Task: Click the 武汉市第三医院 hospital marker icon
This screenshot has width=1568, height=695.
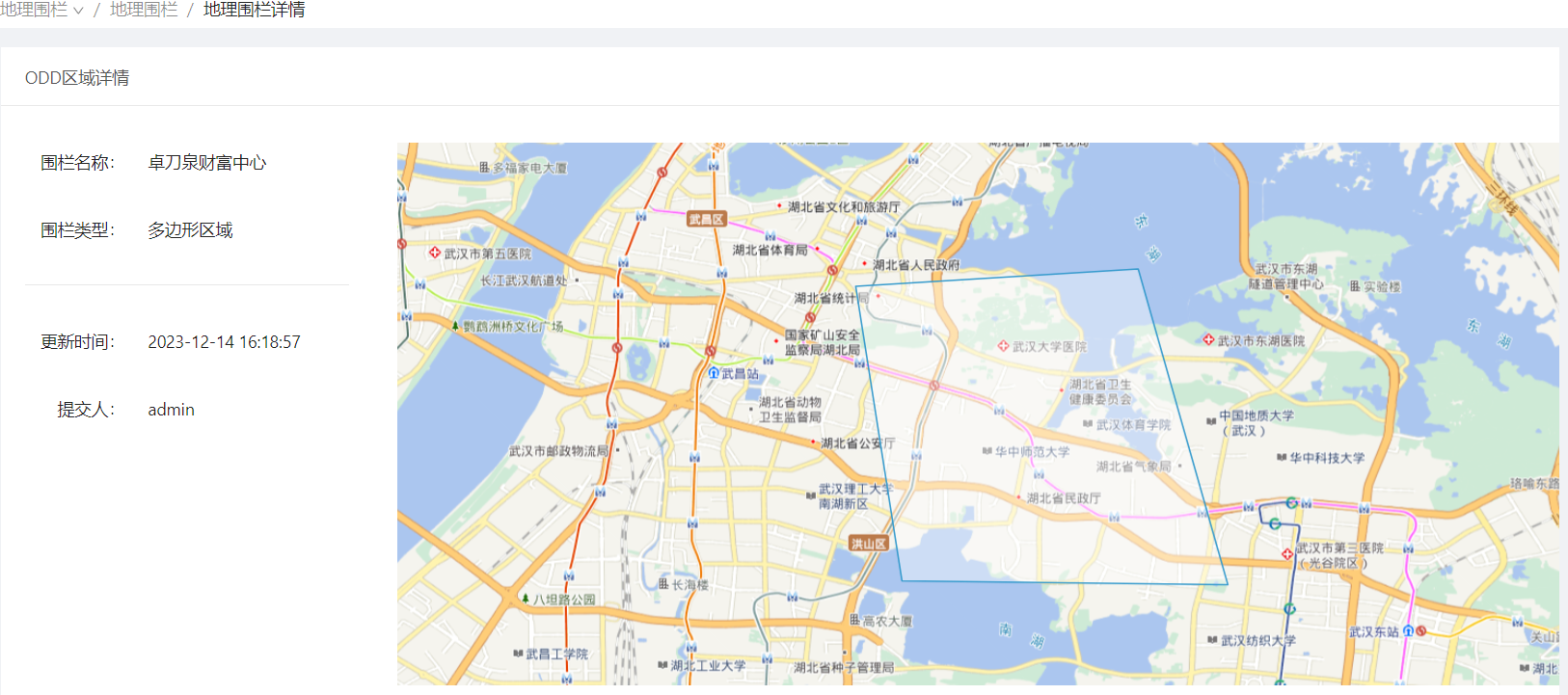Action: (x=1286, y=554)
